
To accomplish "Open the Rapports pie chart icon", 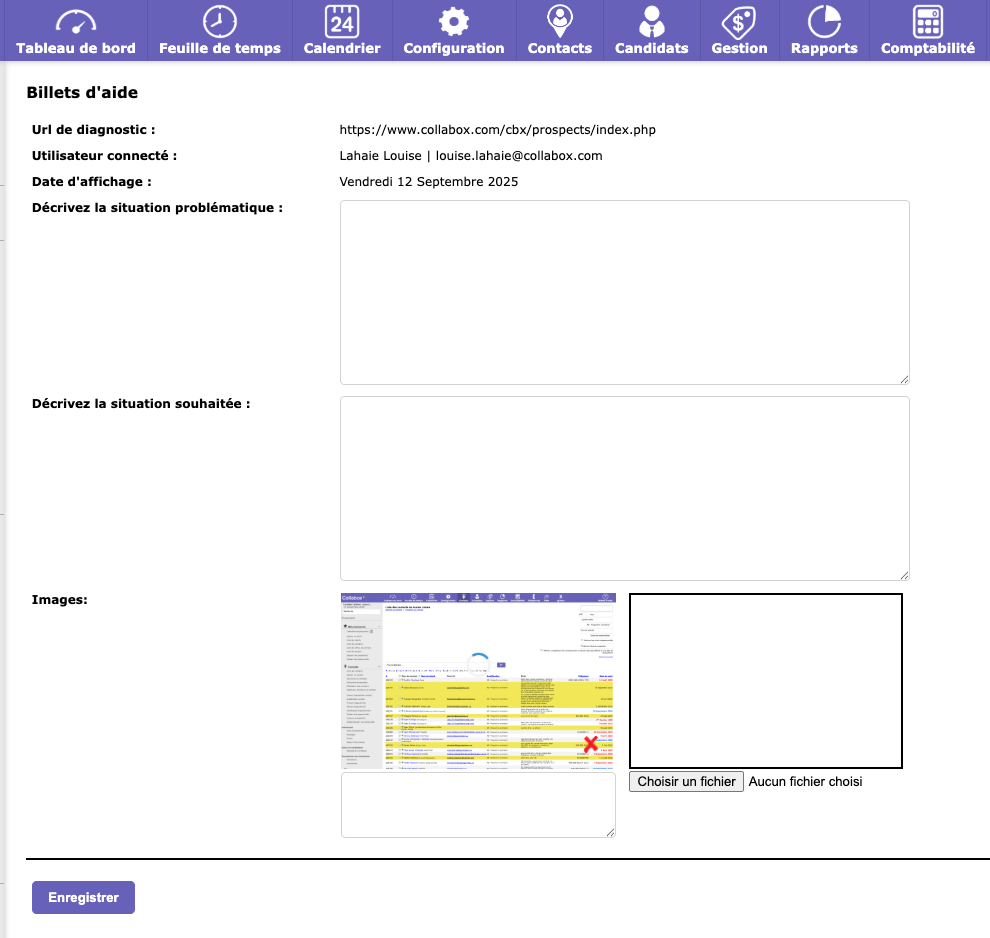I will 824,21.
